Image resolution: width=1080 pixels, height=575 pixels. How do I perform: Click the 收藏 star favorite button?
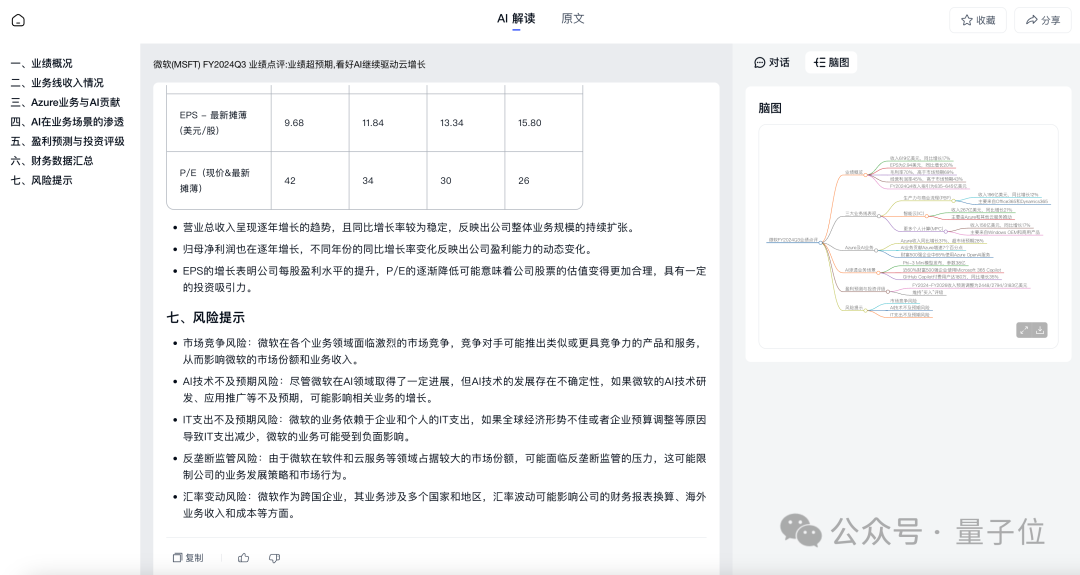point(977,20)
